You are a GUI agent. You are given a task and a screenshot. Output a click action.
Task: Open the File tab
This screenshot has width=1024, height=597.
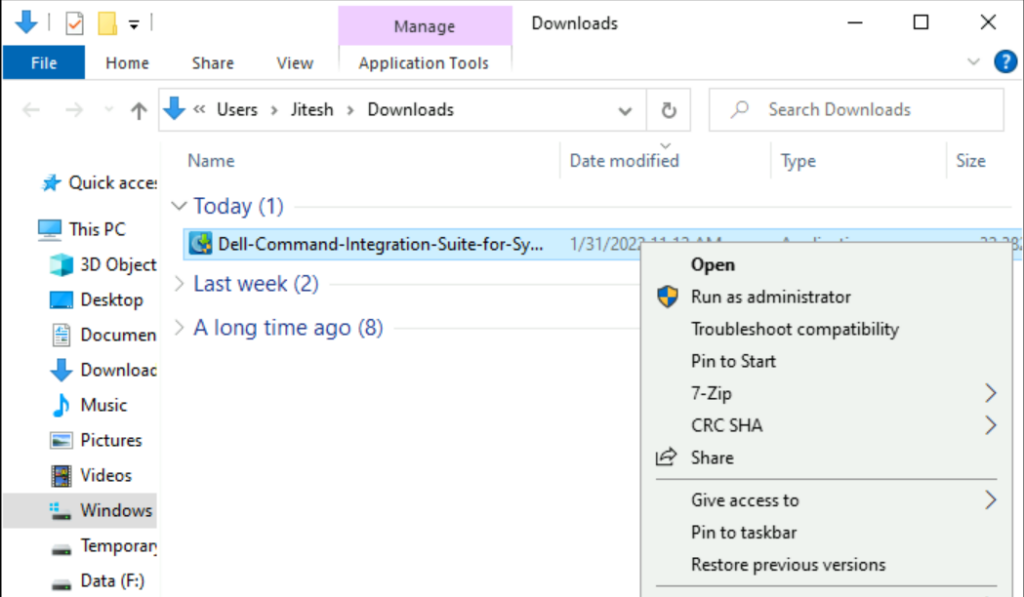44,63
